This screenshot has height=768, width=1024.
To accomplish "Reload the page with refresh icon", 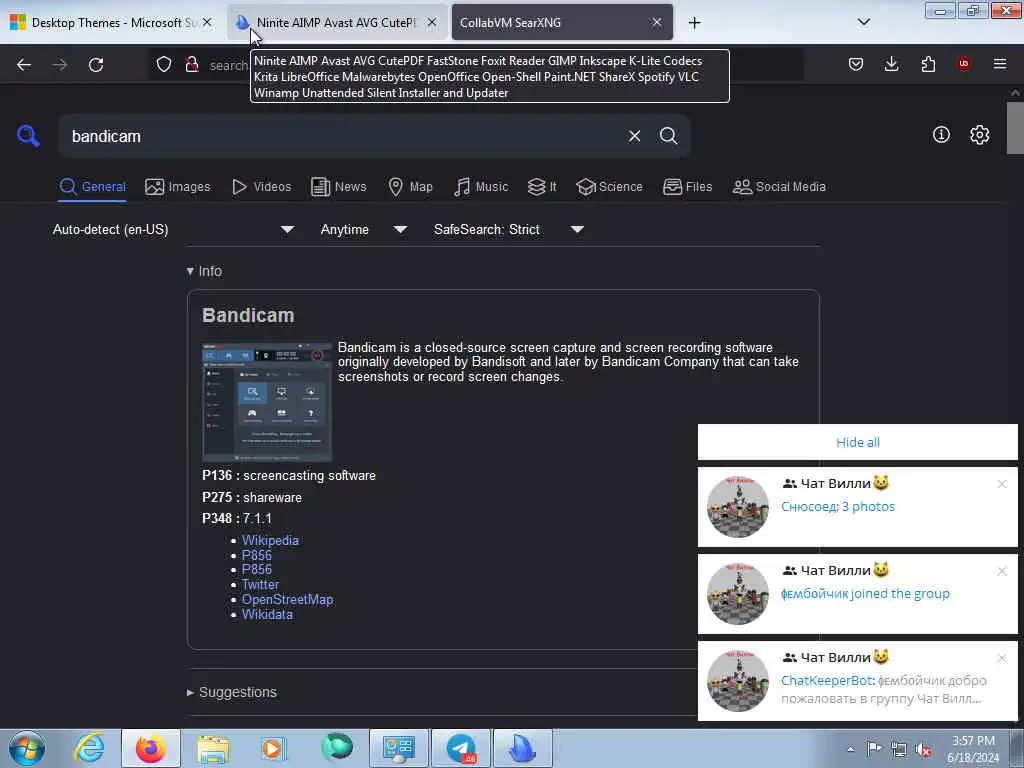I will tap(96, 65).
